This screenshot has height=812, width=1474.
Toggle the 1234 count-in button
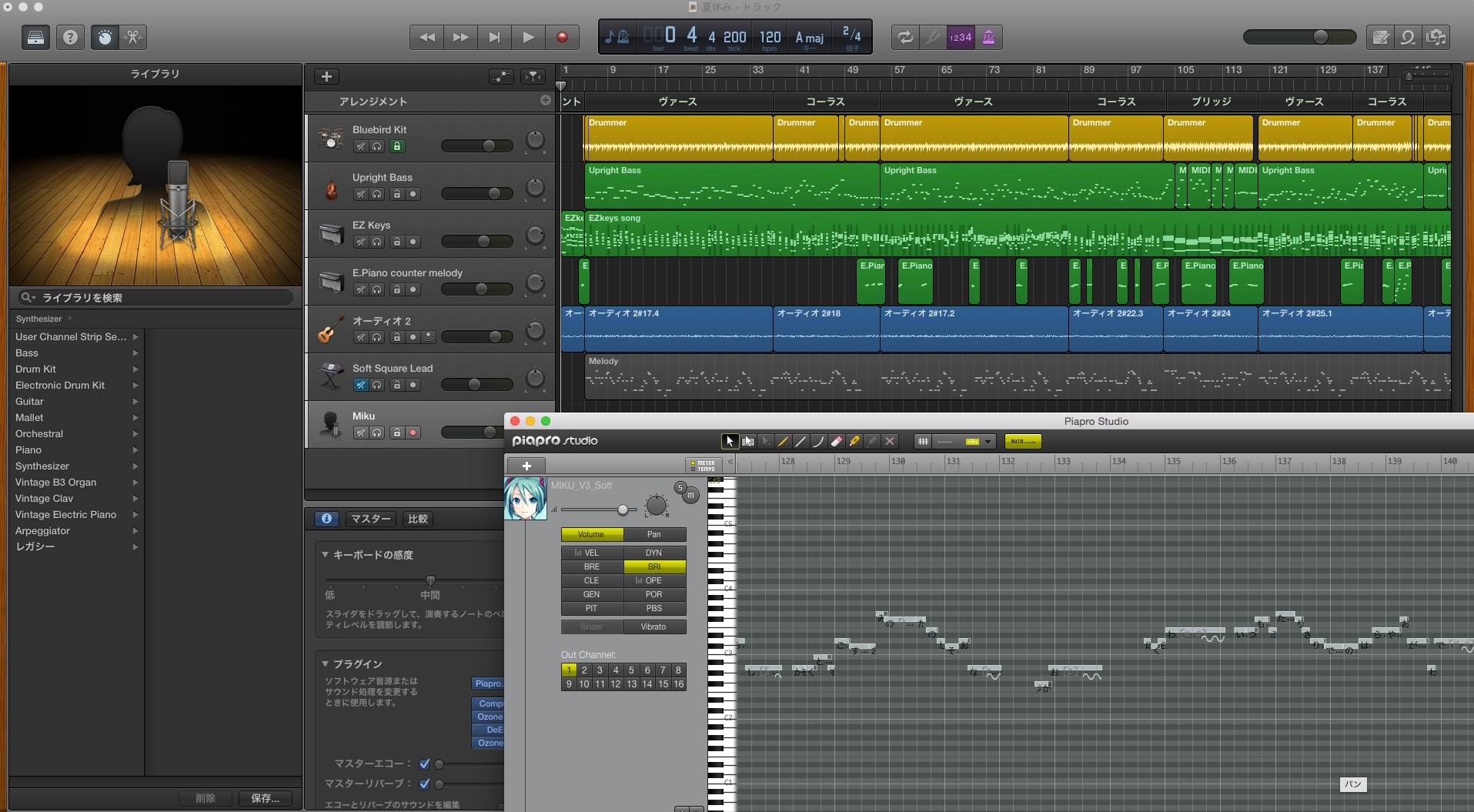960,37
